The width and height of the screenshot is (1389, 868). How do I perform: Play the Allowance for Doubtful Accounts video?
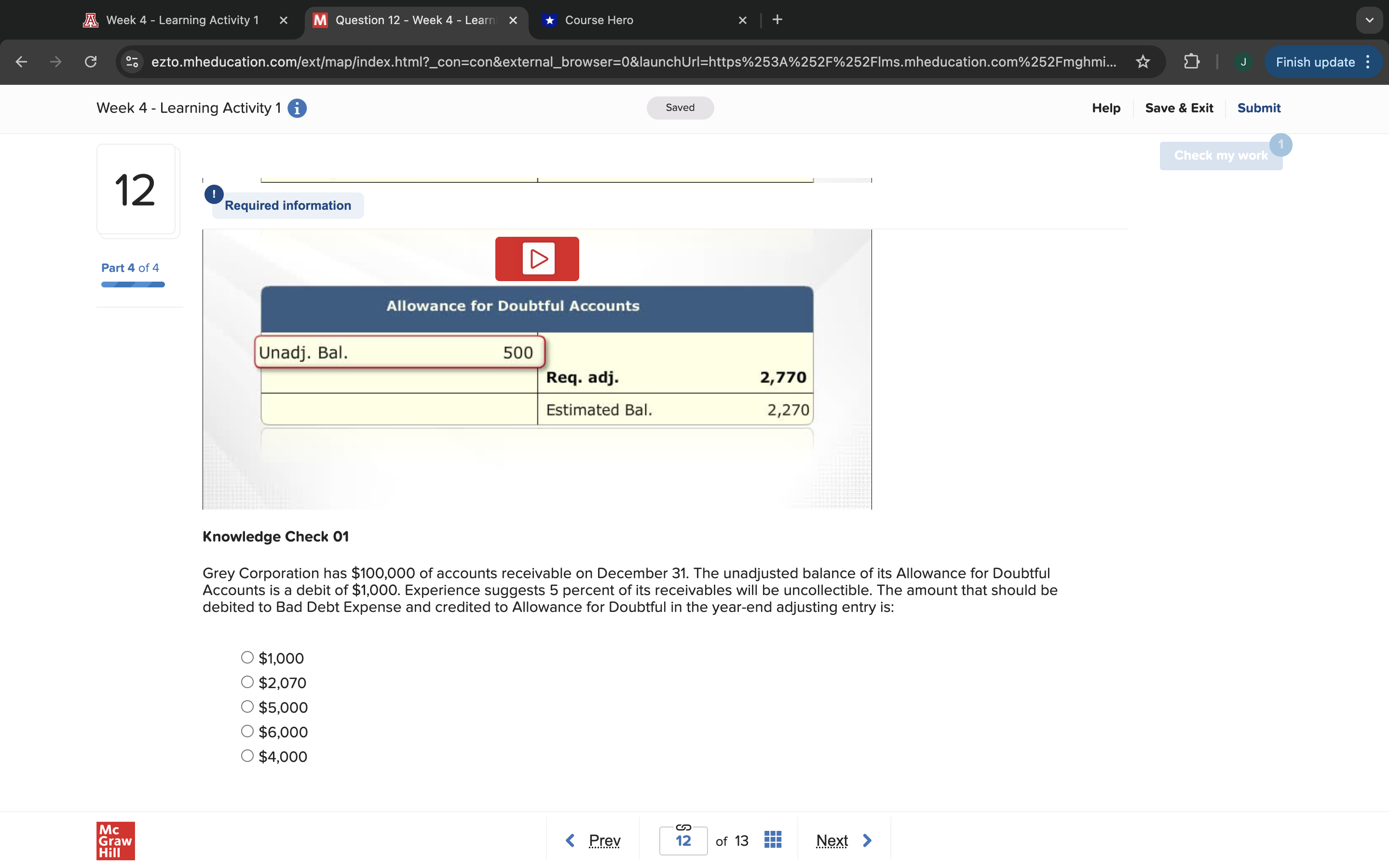pos(537,259)
